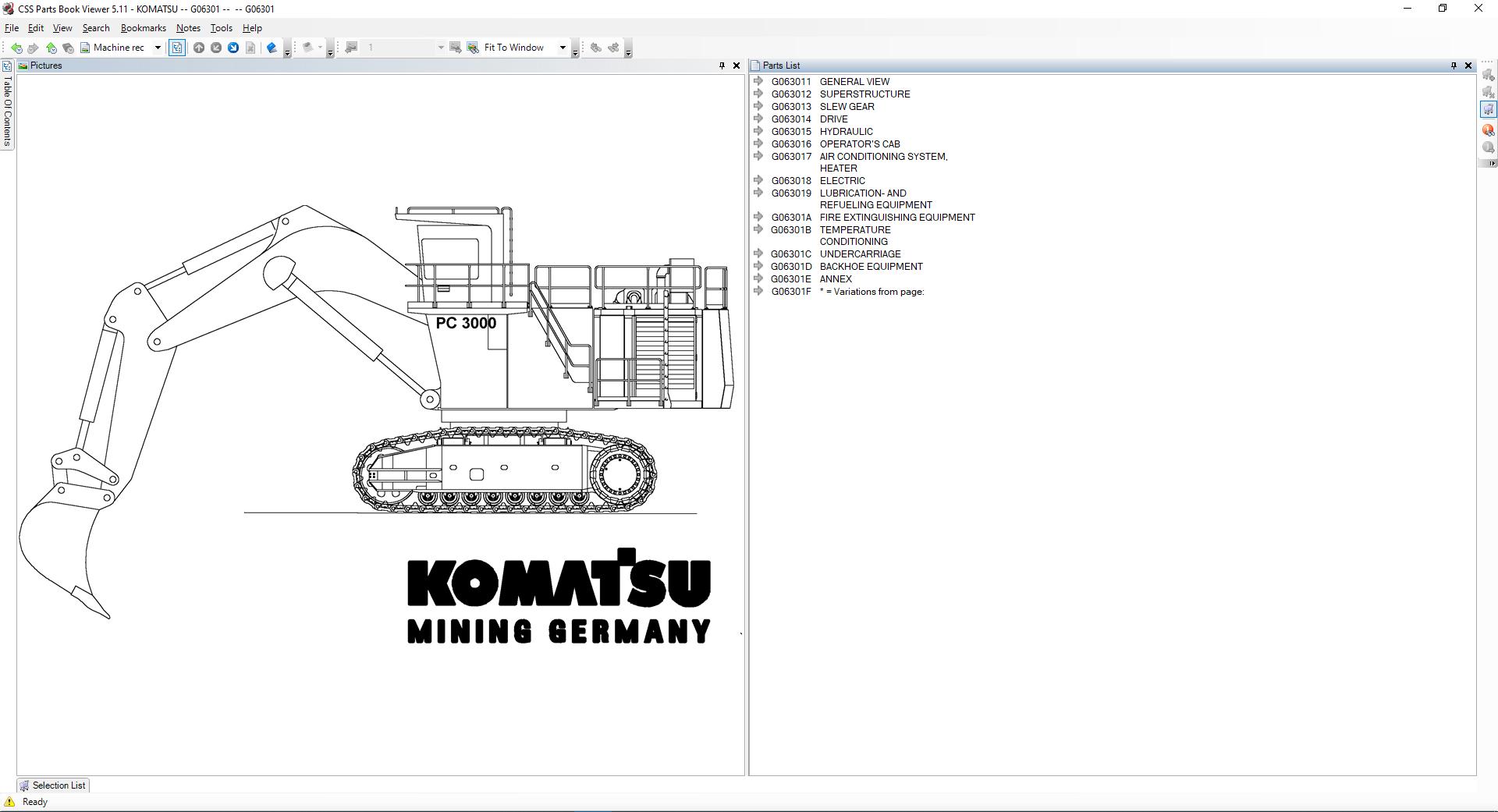The image size is (1498, 812).
Task: Click the orange information search icon
Action: click(x=1488, y=129)
